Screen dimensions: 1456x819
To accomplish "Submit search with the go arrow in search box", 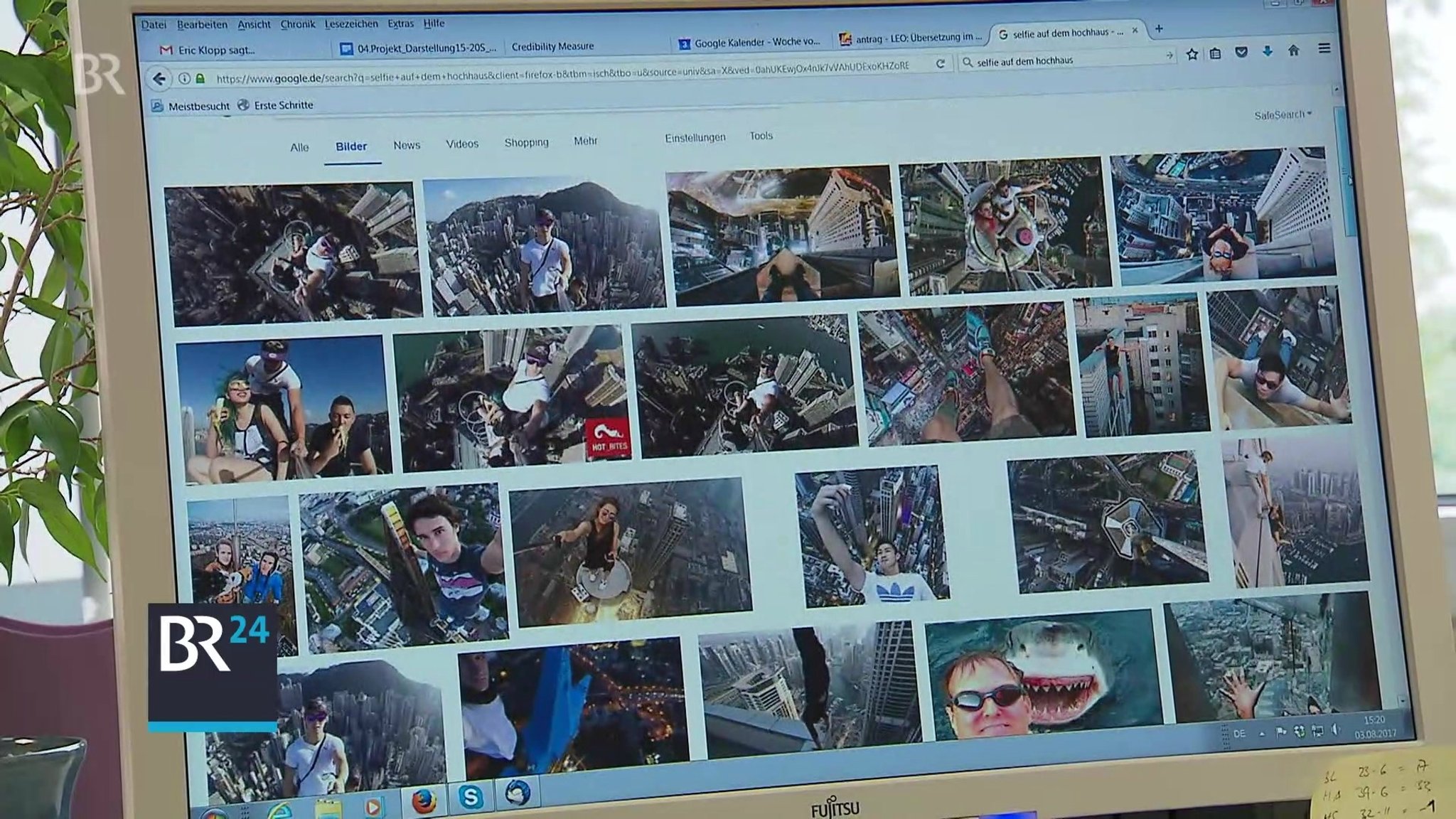I will click(1169, 55).
